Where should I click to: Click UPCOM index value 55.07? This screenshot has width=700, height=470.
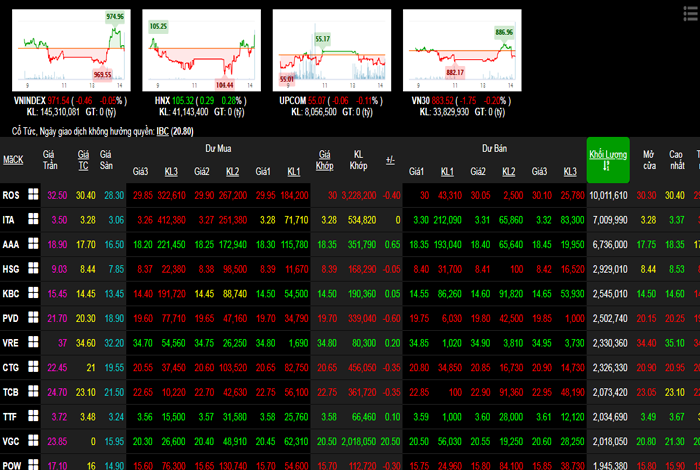pos(317,100)
